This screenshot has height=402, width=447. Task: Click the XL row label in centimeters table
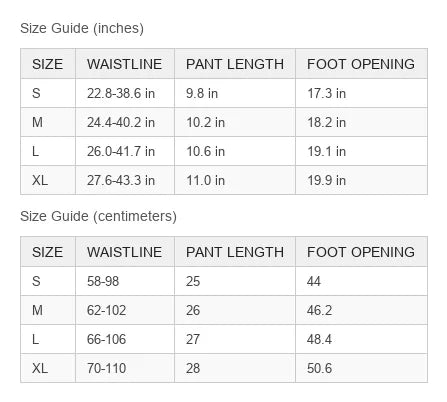(48, 368)
